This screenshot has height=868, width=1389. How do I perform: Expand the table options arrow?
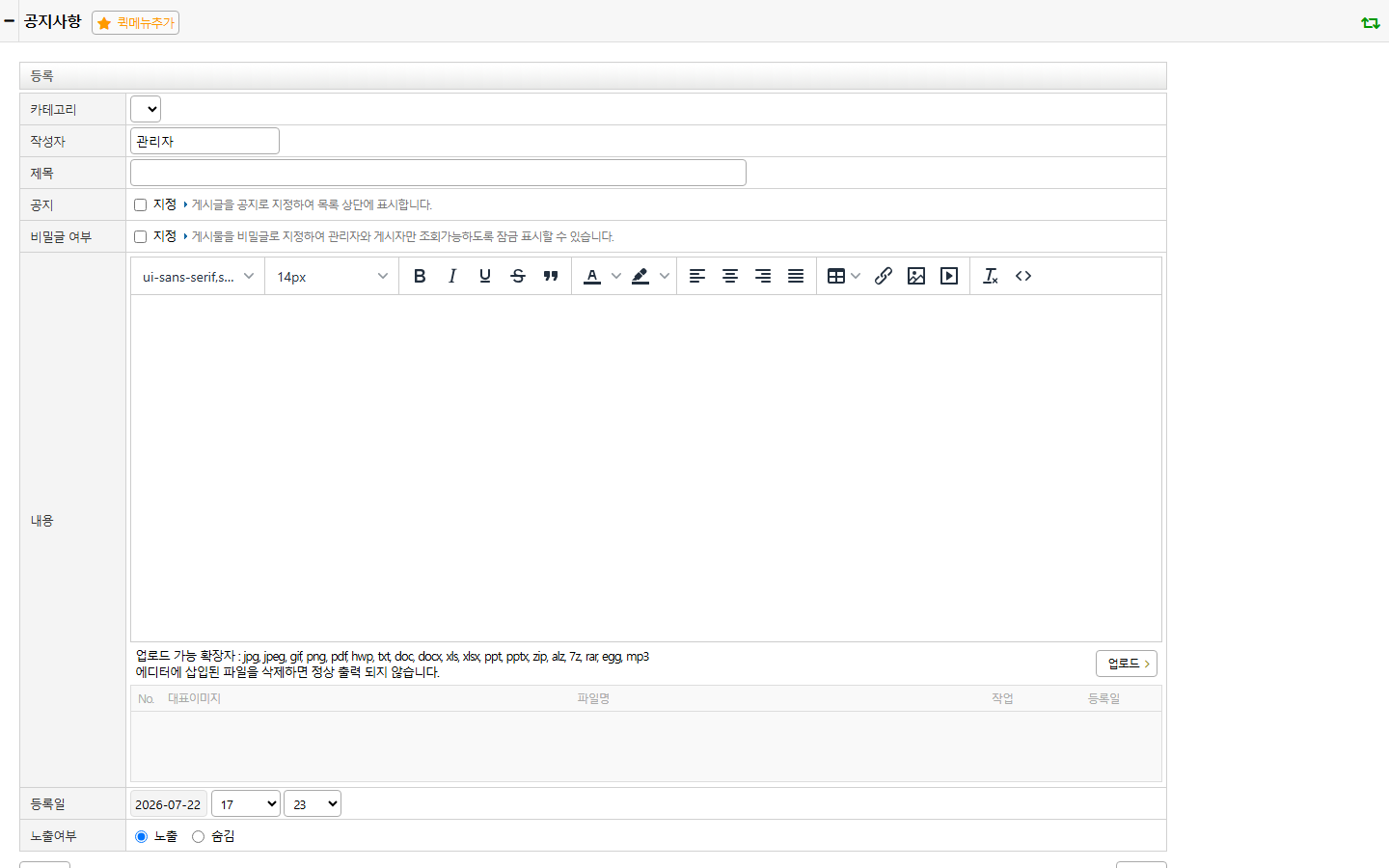(856, 276)
